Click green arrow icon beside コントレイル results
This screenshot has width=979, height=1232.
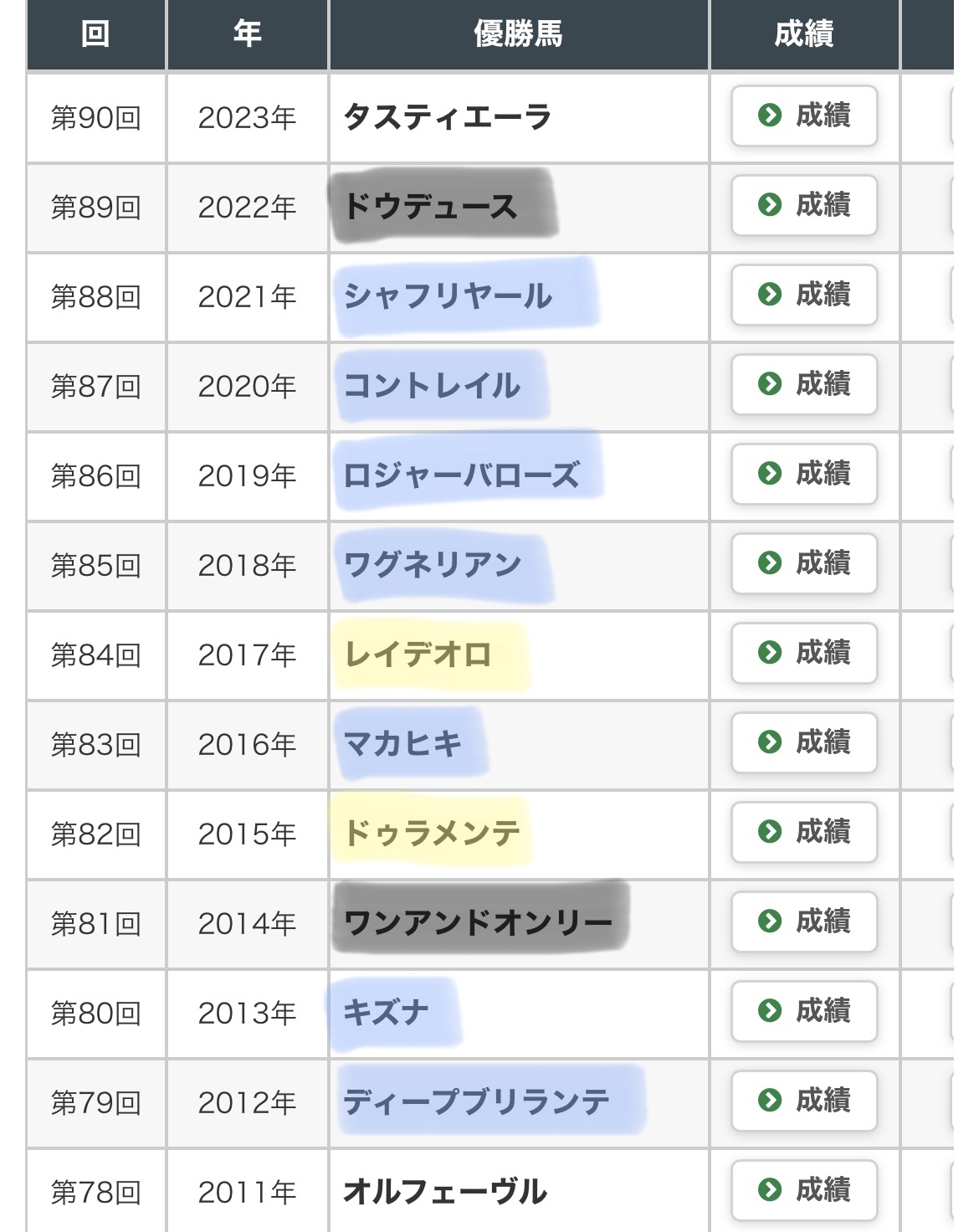click(x=769, y=384)
